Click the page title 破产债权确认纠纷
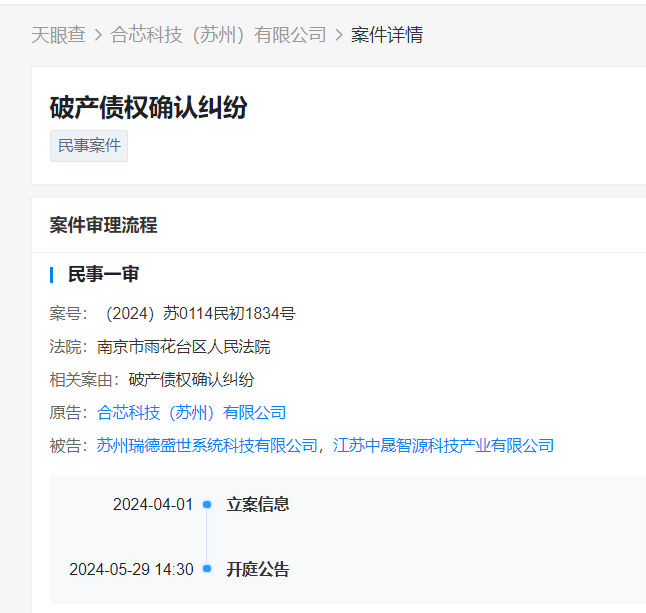The width and height of the screenshot is (646, 613). 149,108
